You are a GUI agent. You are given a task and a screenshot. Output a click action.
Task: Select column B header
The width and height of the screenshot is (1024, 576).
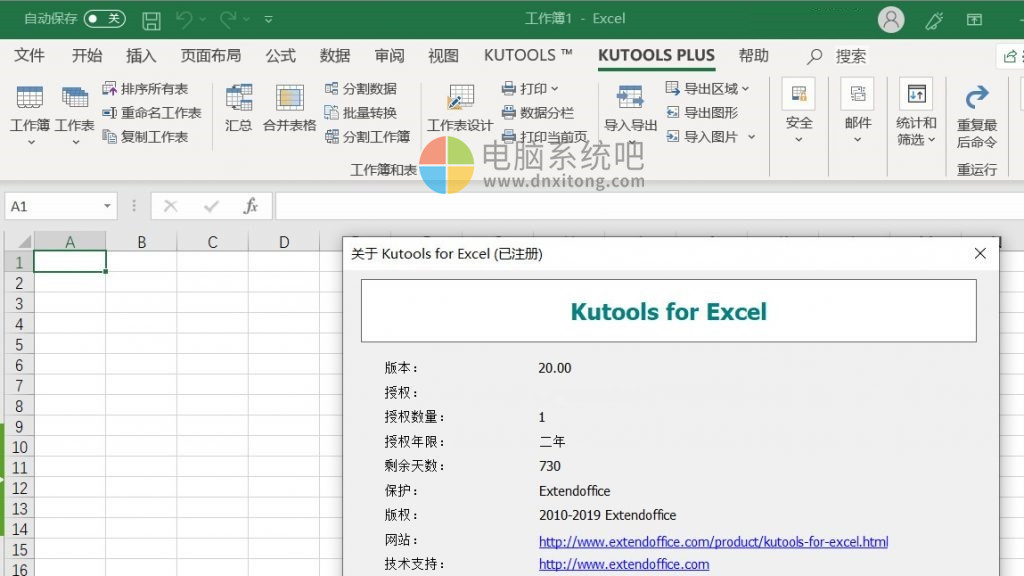tap(141, 242)
